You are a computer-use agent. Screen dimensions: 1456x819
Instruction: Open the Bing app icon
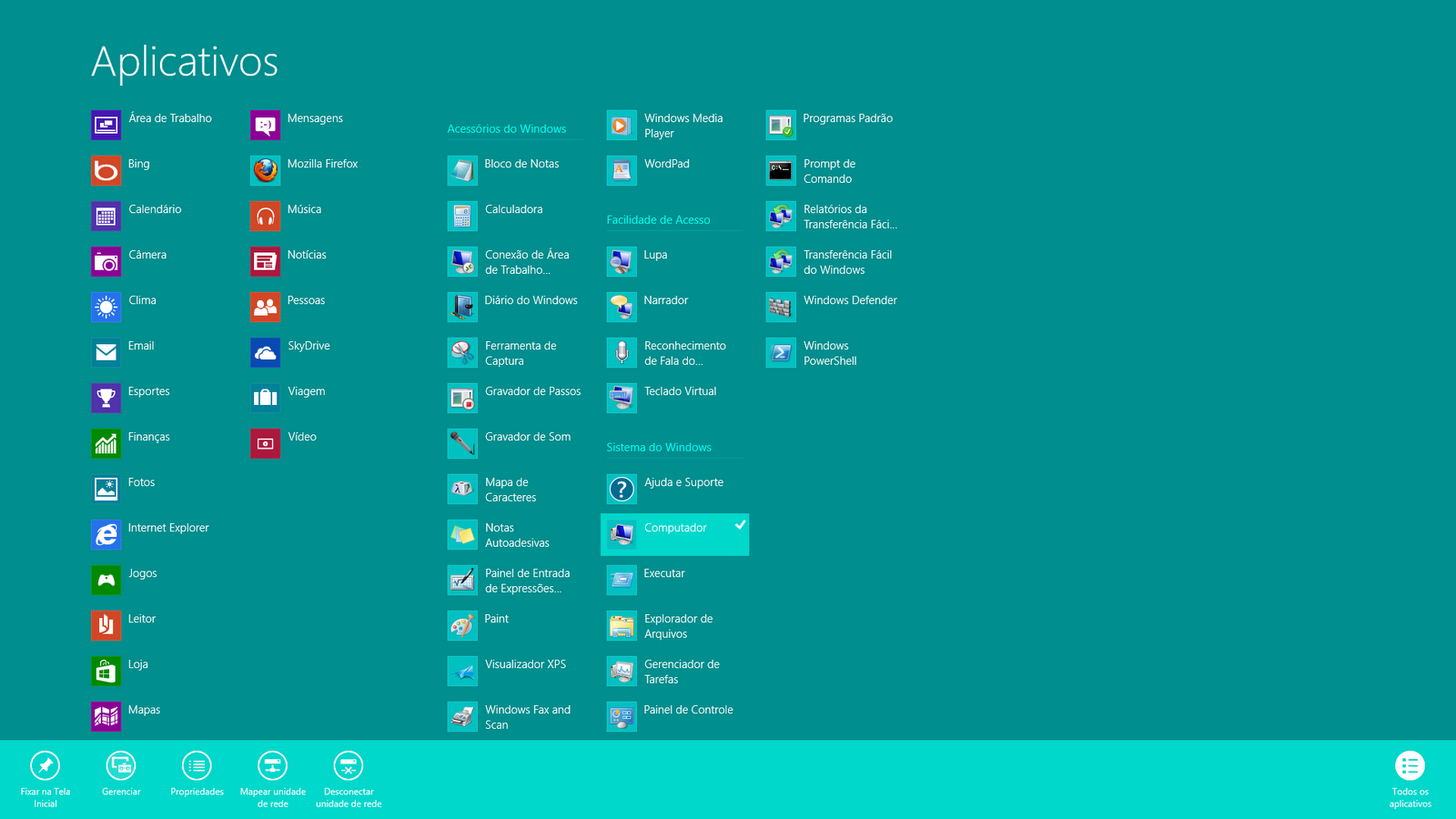(x=106, y=170)
